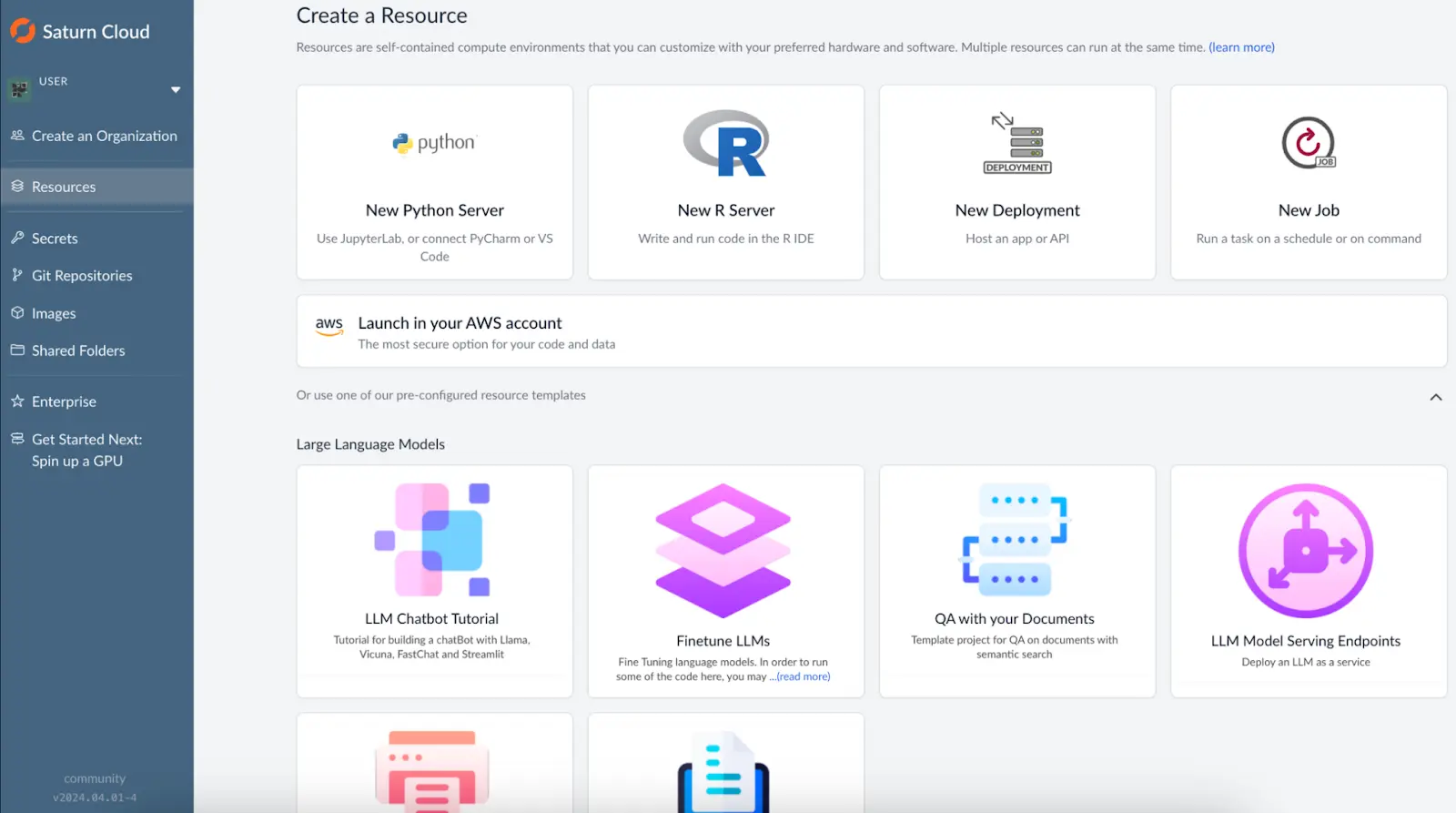Click Saturn Cloud brand name text
Image resolution: width=1456 pixels, height=813 pixels.
96,32
